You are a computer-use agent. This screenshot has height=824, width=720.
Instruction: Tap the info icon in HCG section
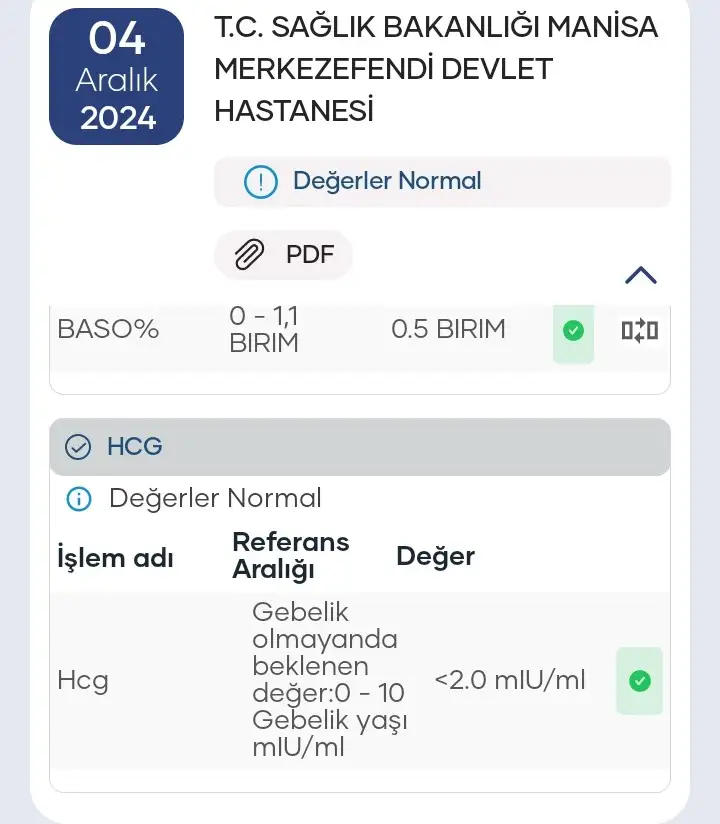(x=77, y=498)
